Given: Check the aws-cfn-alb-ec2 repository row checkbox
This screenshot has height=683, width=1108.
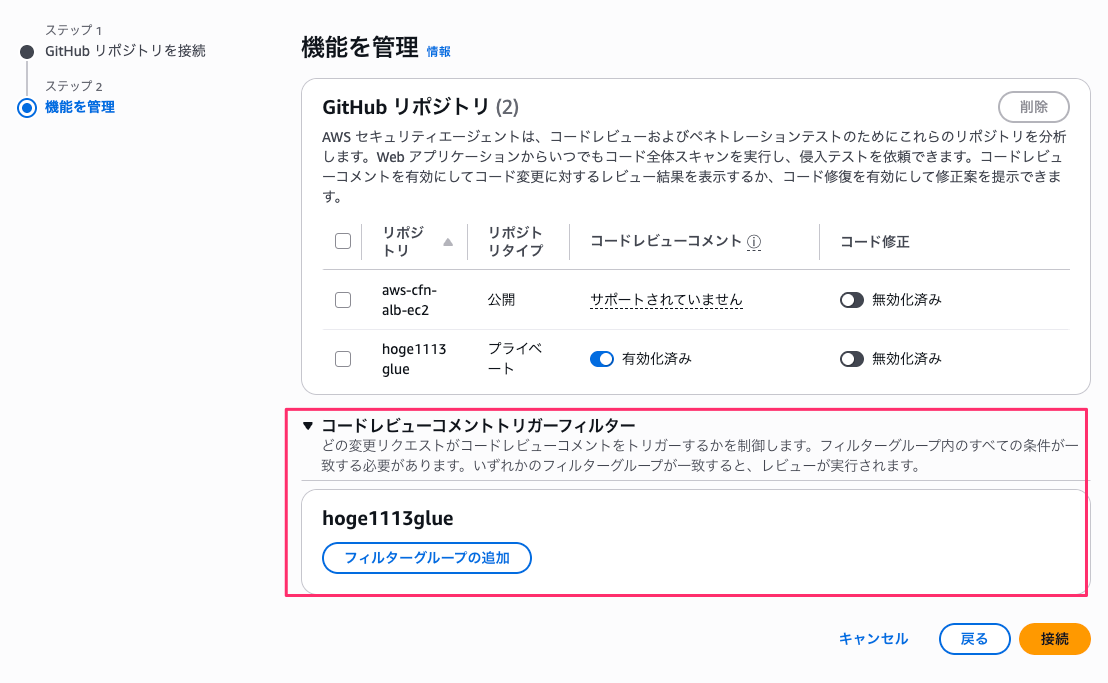Looking at the screenshot, I should point(343,299).
